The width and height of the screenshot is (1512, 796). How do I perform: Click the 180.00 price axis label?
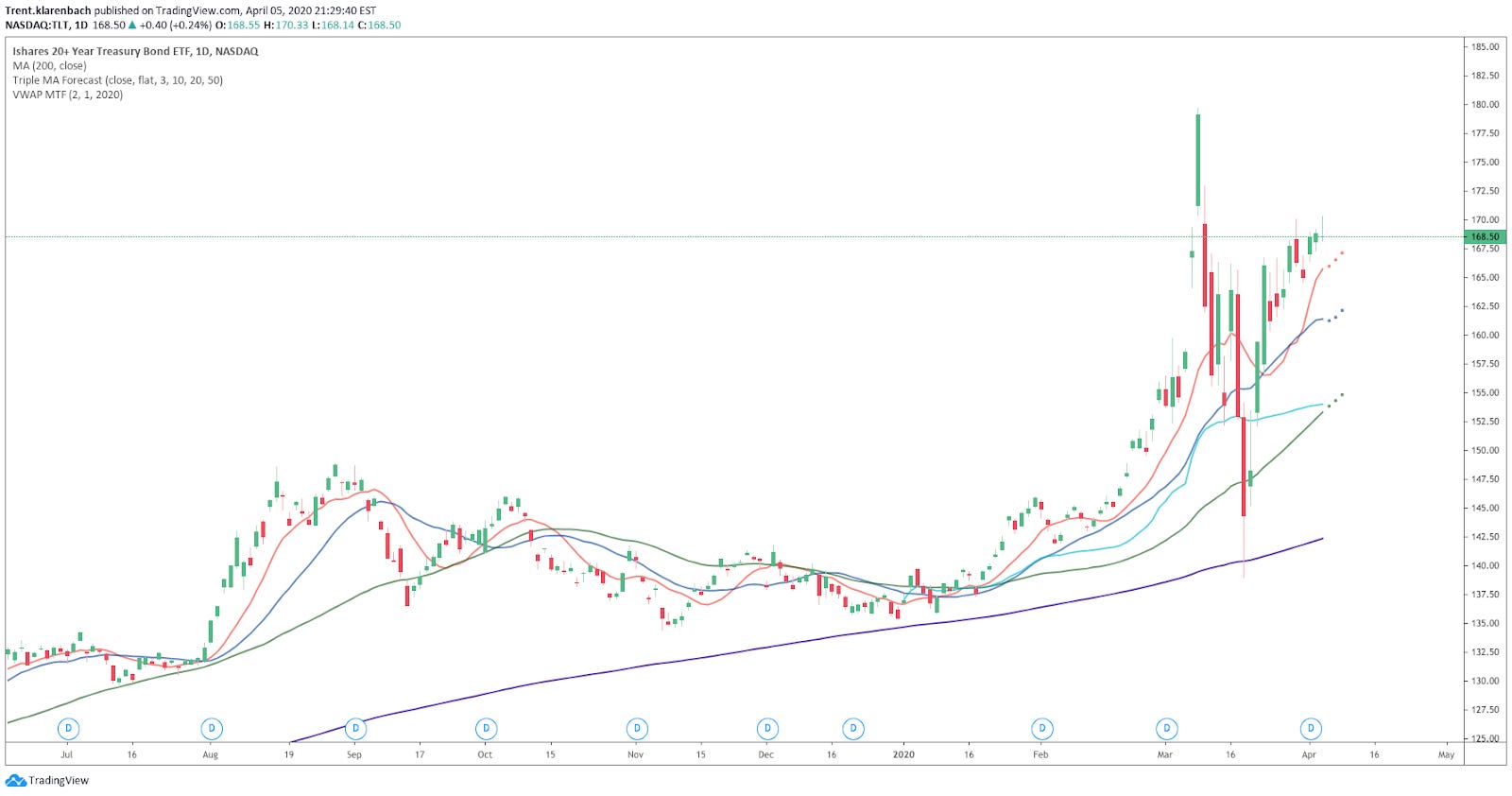coord(1485,105)
